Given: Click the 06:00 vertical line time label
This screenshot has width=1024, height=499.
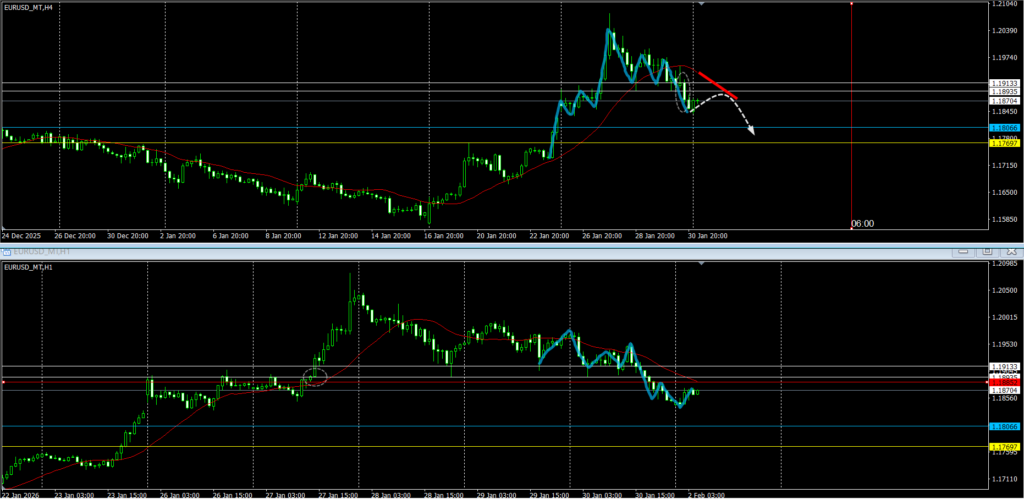Looking at the screenshot, I should pos(862,224).
